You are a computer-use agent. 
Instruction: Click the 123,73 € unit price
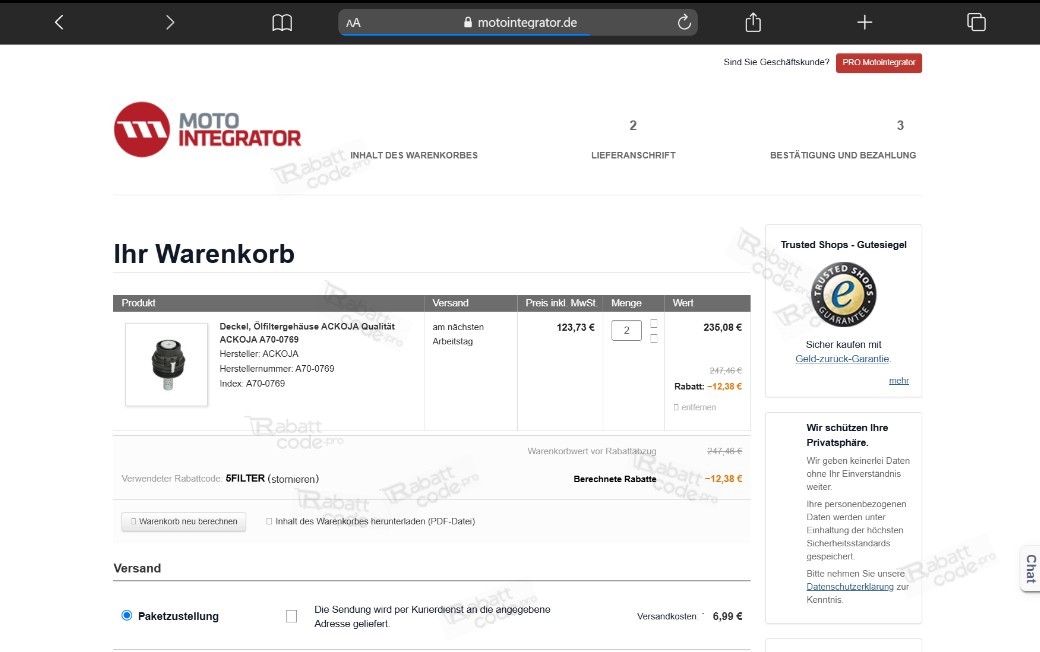coord(576,327)
